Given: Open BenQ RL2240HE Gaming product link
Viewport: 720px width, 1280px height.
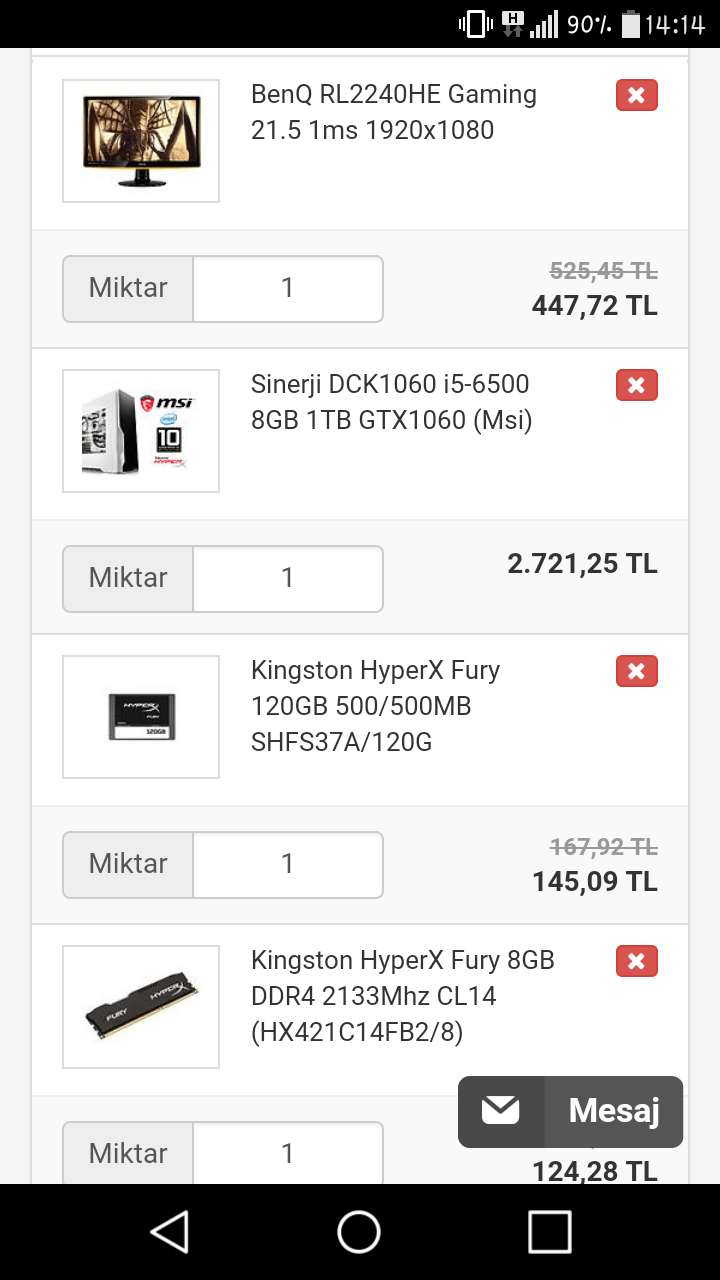Looking at the screenshot, I should [x=394, y=112].
